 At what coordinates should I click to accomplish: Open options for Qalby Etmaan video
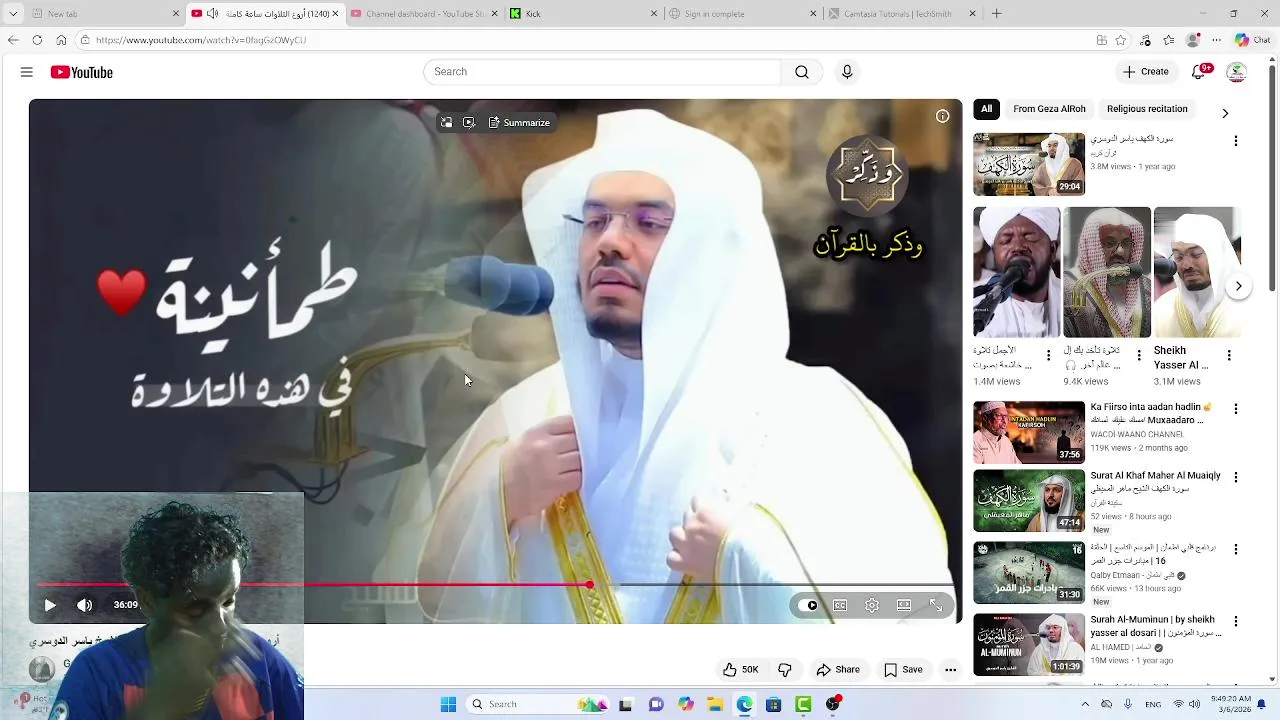click(1236, 549)
